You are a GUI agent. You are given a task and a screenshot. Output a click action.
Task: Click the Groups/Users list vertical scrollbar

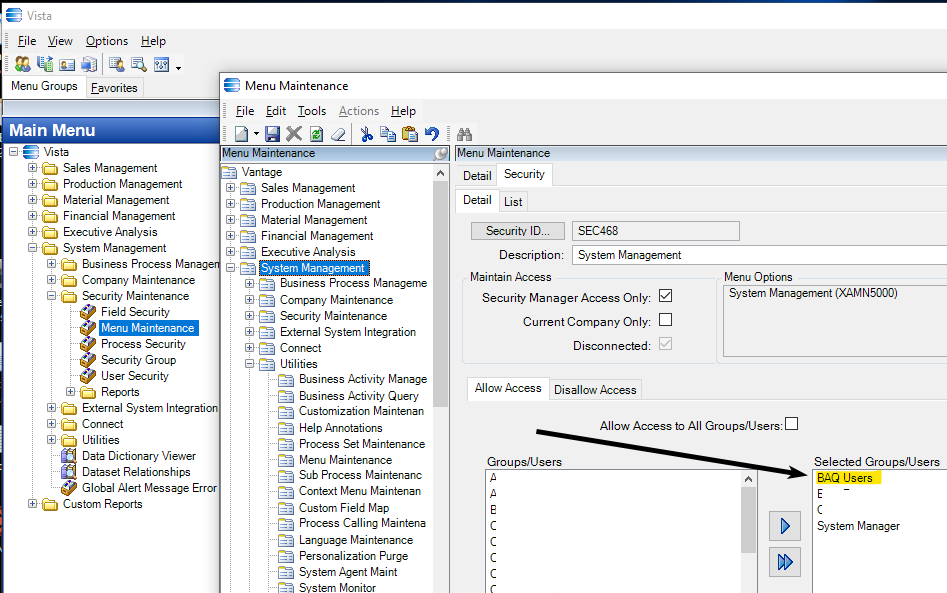point(748,531)
